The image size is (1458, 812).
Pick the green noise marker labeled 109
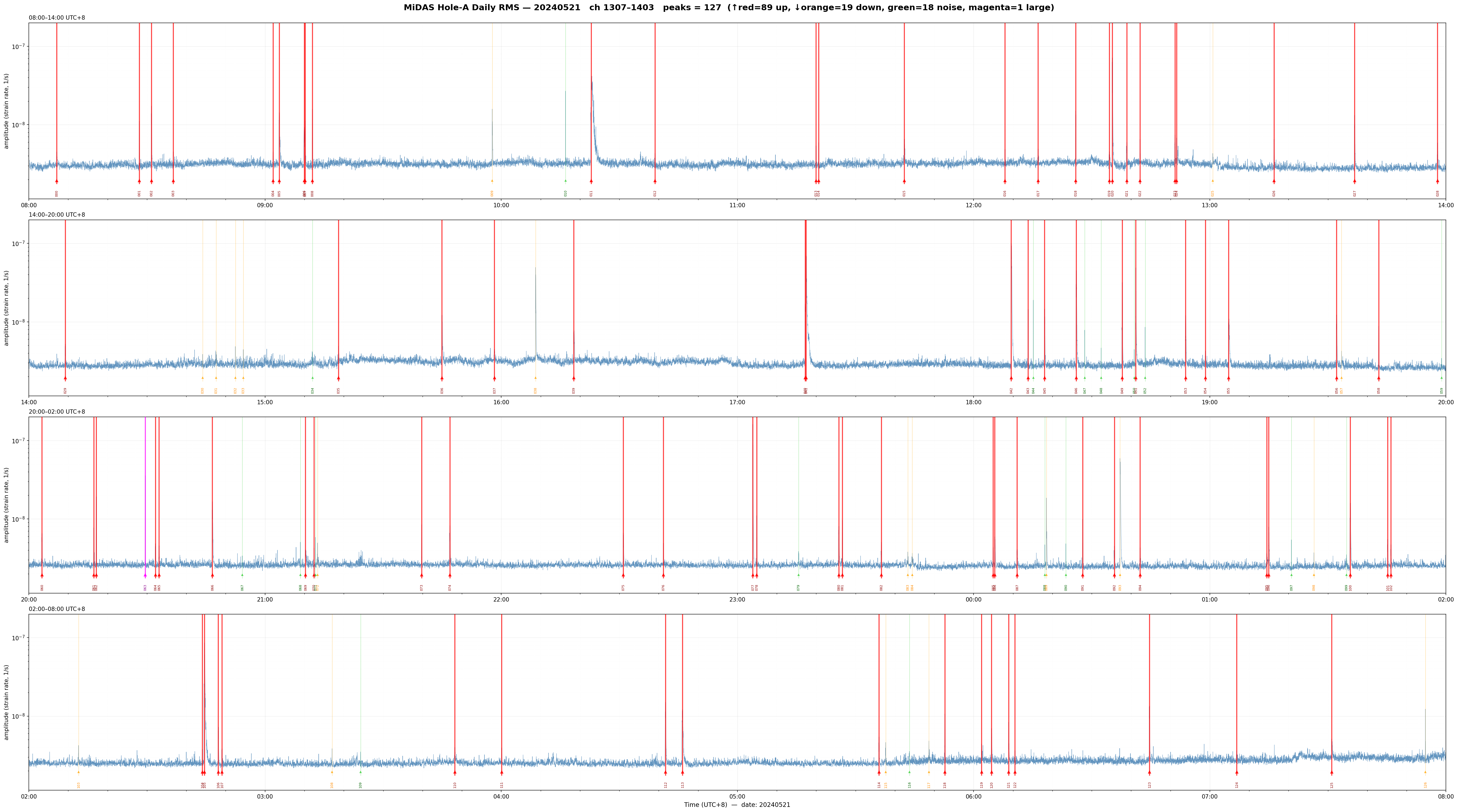point(361,772)
